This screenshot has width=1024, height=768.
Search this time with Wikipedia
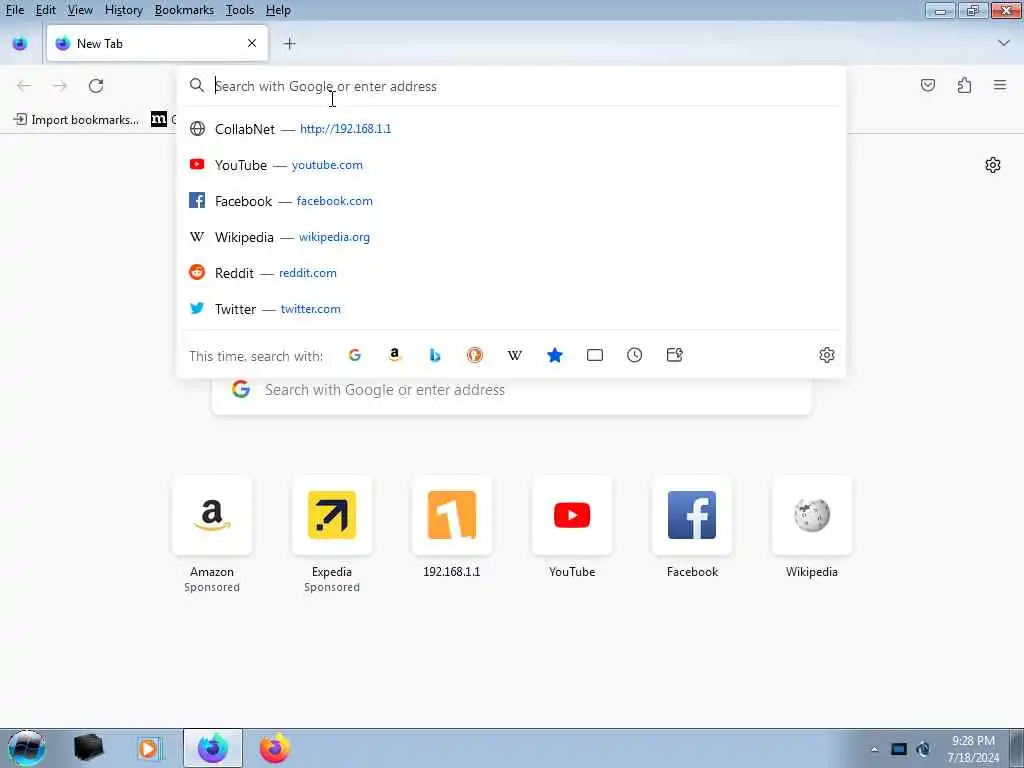point(515,355)
